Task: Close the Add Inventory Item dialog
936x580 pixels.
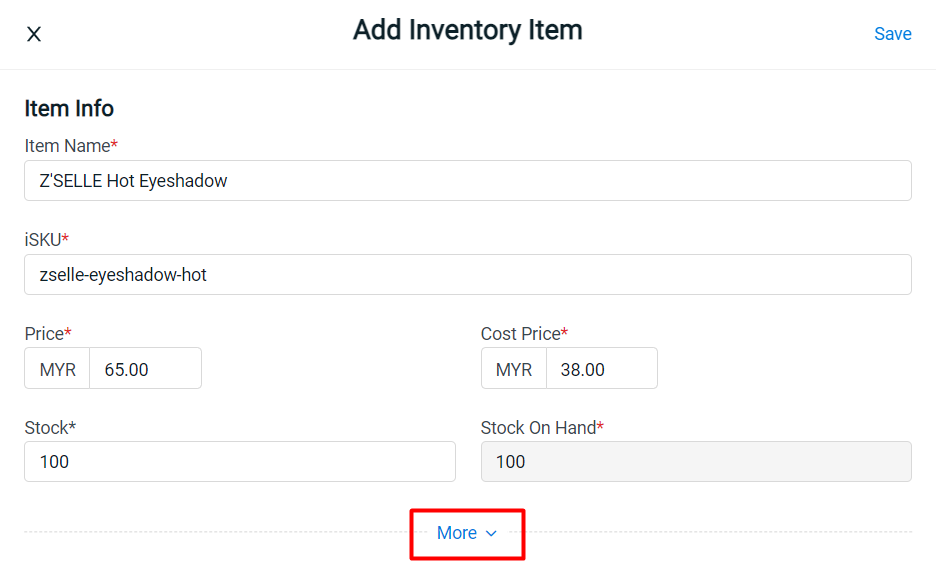Action: pos(33,33)
